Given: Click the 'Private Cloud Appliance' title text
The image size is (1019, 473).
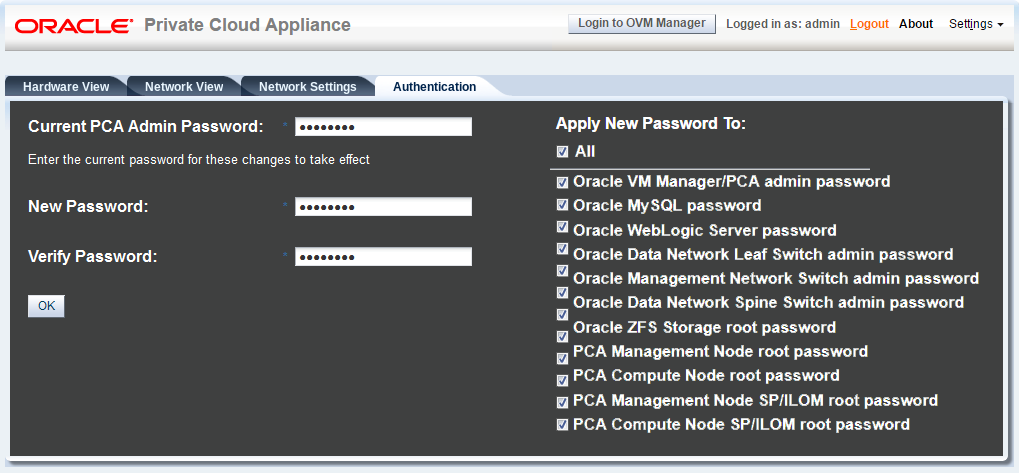Looking at the screenshot, I should 247,25.
